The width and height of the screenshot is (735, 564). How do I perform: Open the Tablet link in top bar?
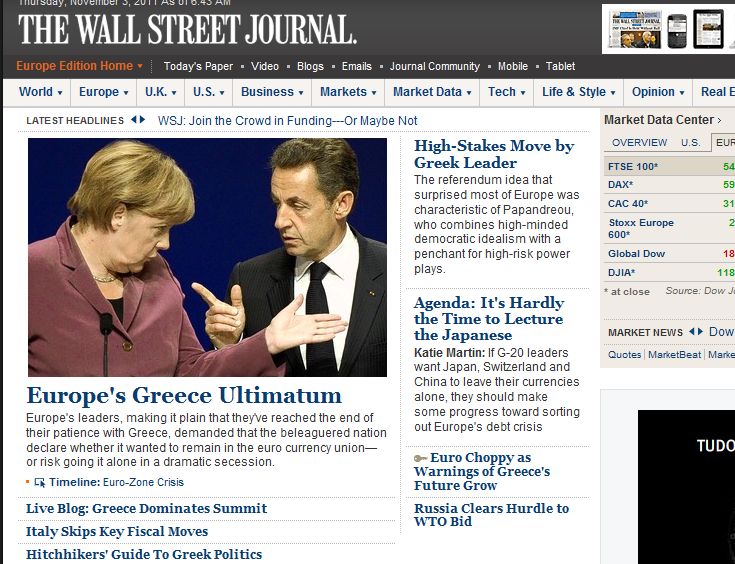560,66
